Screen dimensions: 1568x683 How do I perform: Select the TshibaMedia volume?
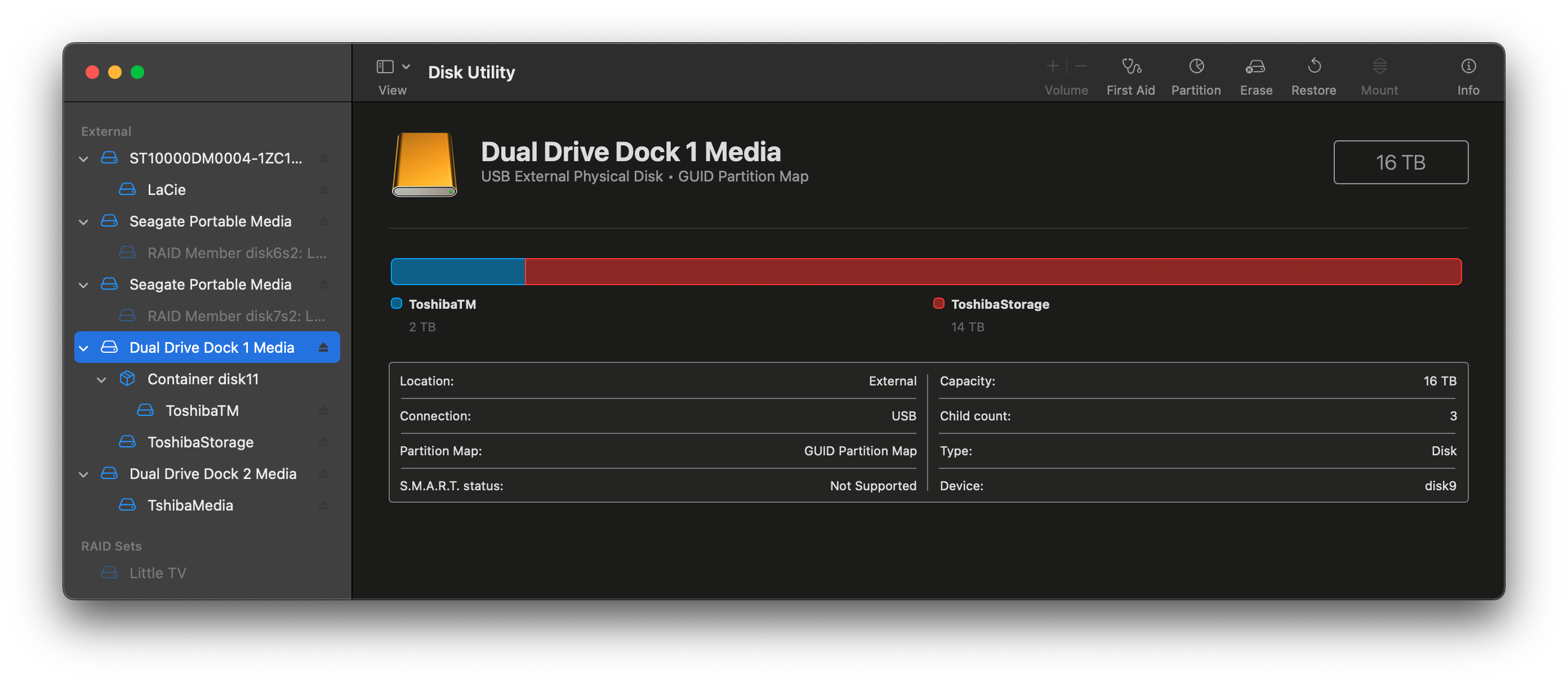[x=189, y=505]
